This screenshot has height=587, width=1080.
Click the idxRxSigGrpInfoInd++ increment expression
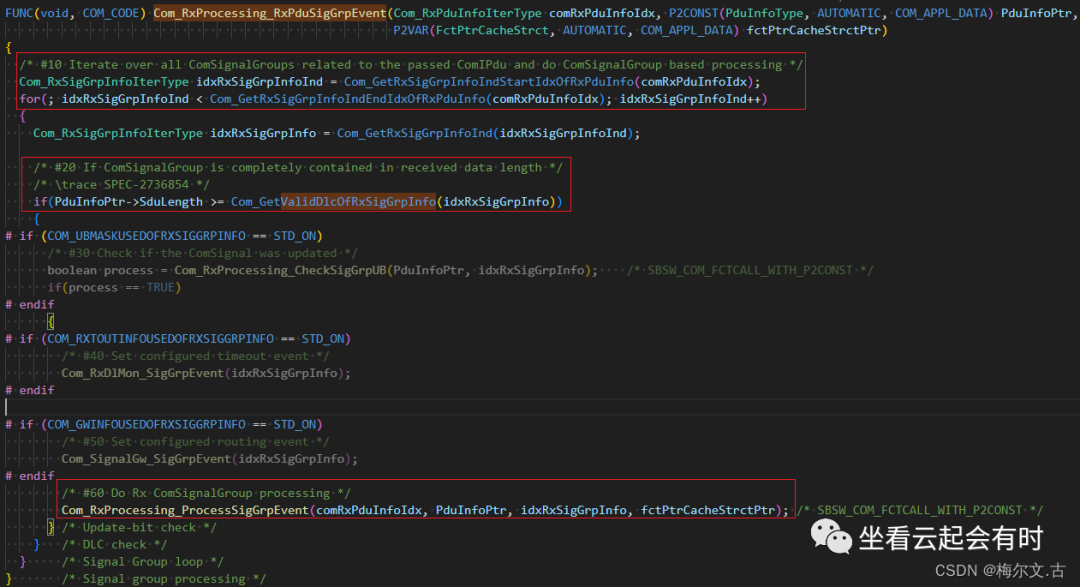pyautogui.click(x=690, y=99)
